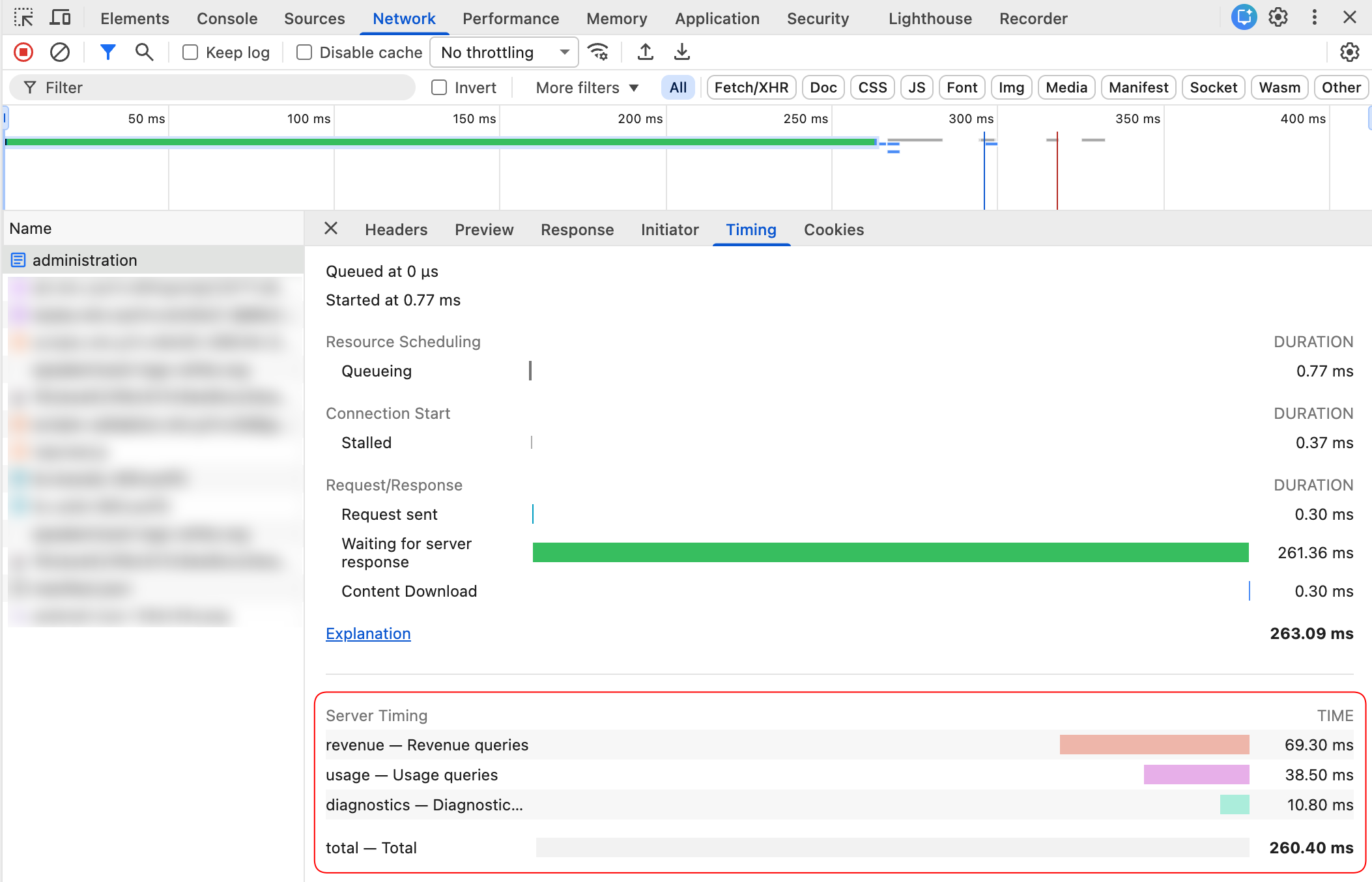Open network conditions wifi icon

click(598, 52)
